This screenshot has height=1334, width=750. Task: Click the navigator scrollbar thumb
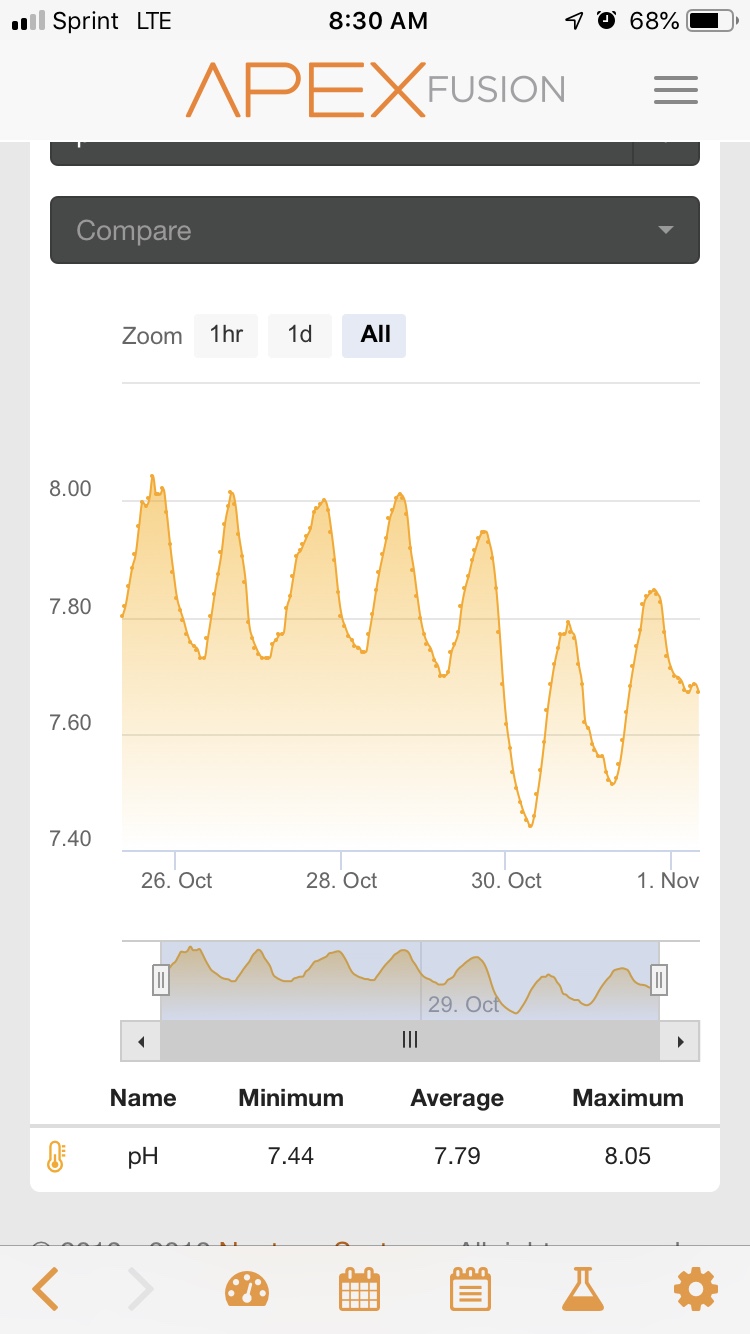point(410,1041)
